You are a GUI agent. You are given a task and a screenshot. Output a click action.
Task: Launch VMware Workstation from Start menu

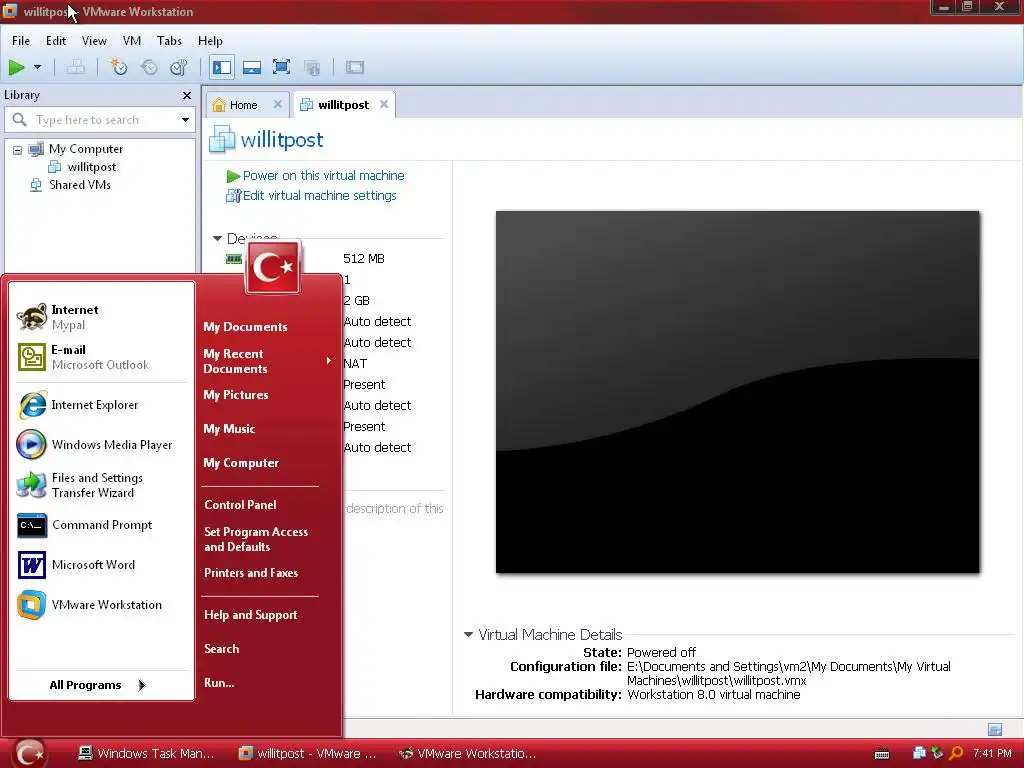(102, 605)
